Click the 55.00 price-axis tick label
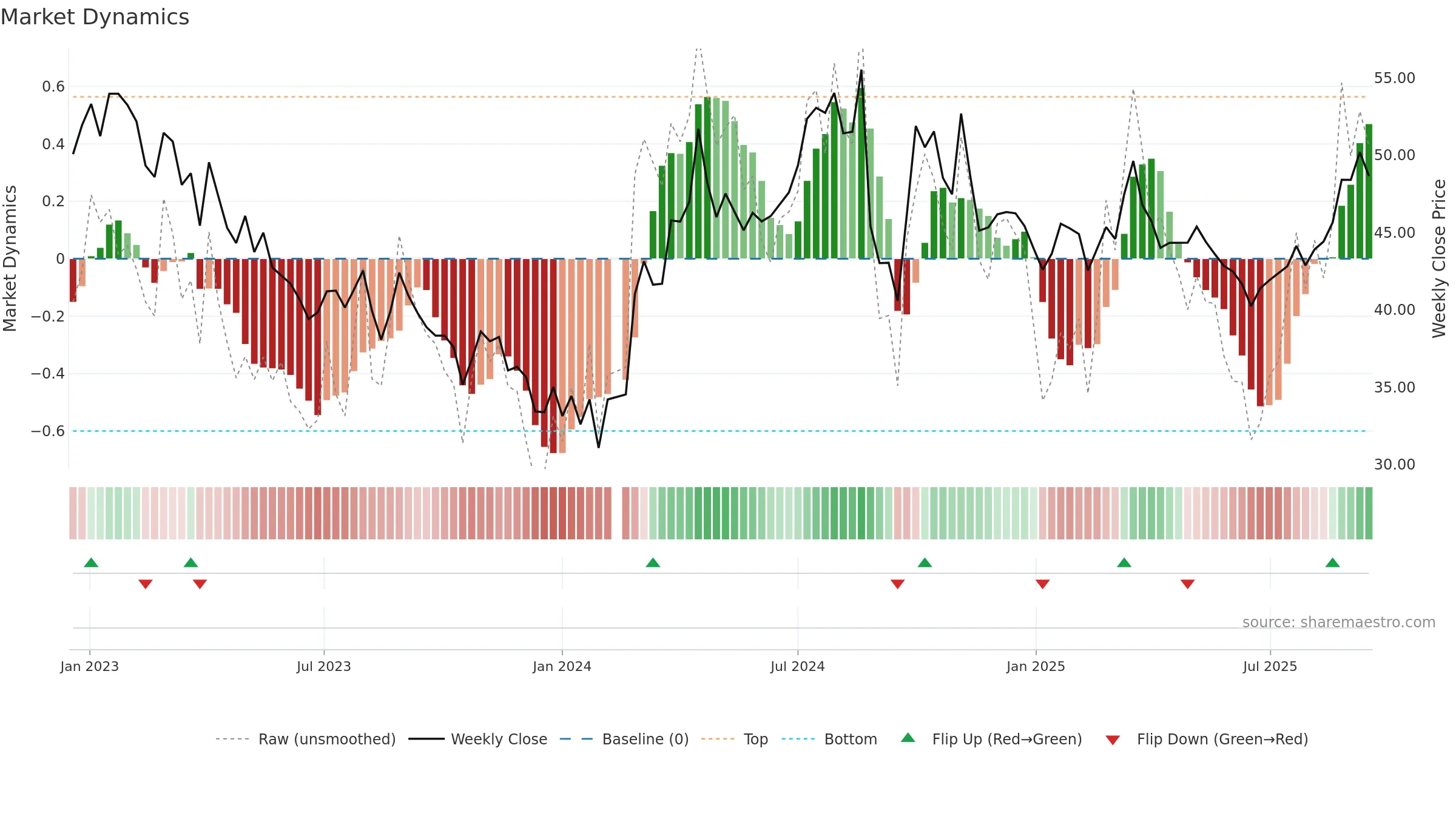This screenshot has width=1456, height=819. (1395, 78)
